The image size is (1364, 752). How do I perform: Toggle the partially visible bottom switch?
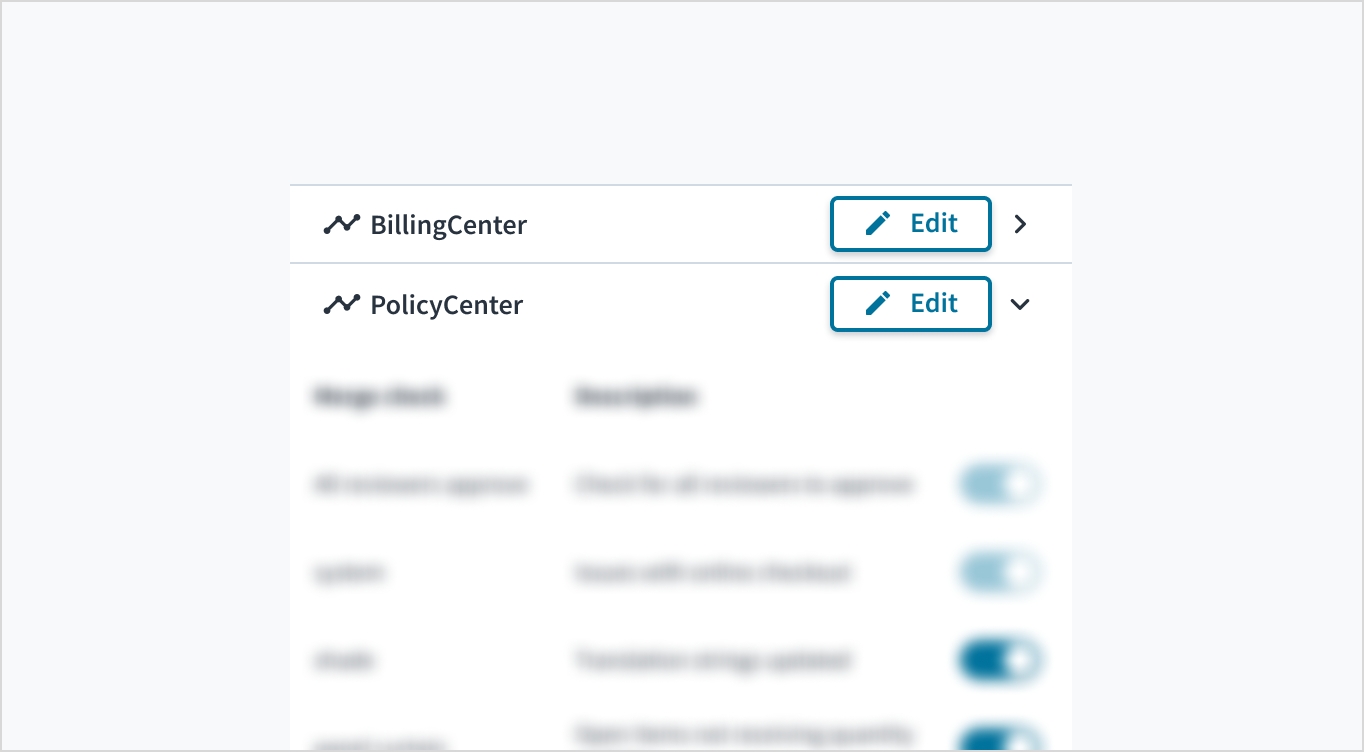click(1000, 740)
